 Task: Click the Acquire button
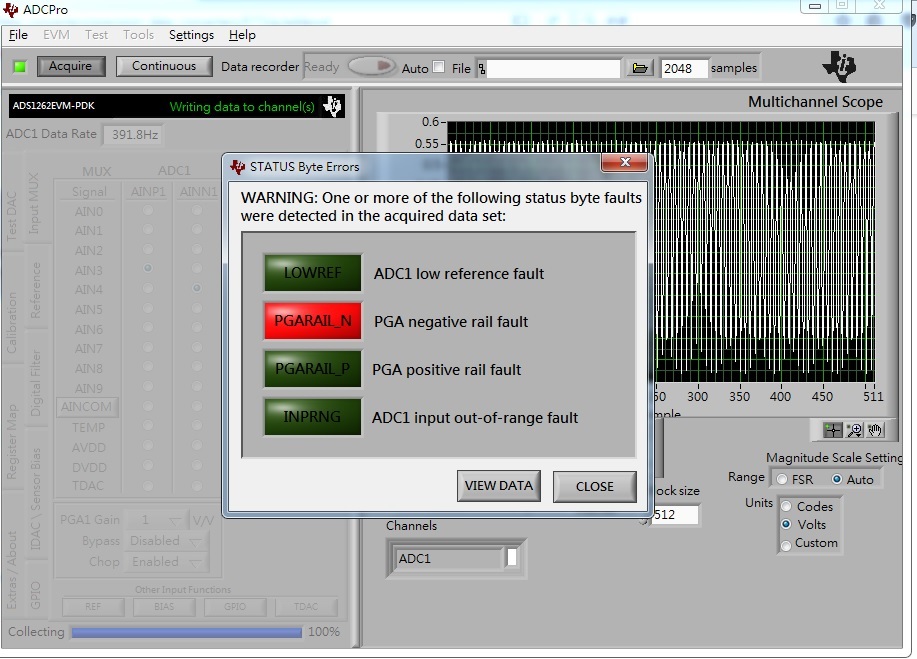[x=71, y=66]
